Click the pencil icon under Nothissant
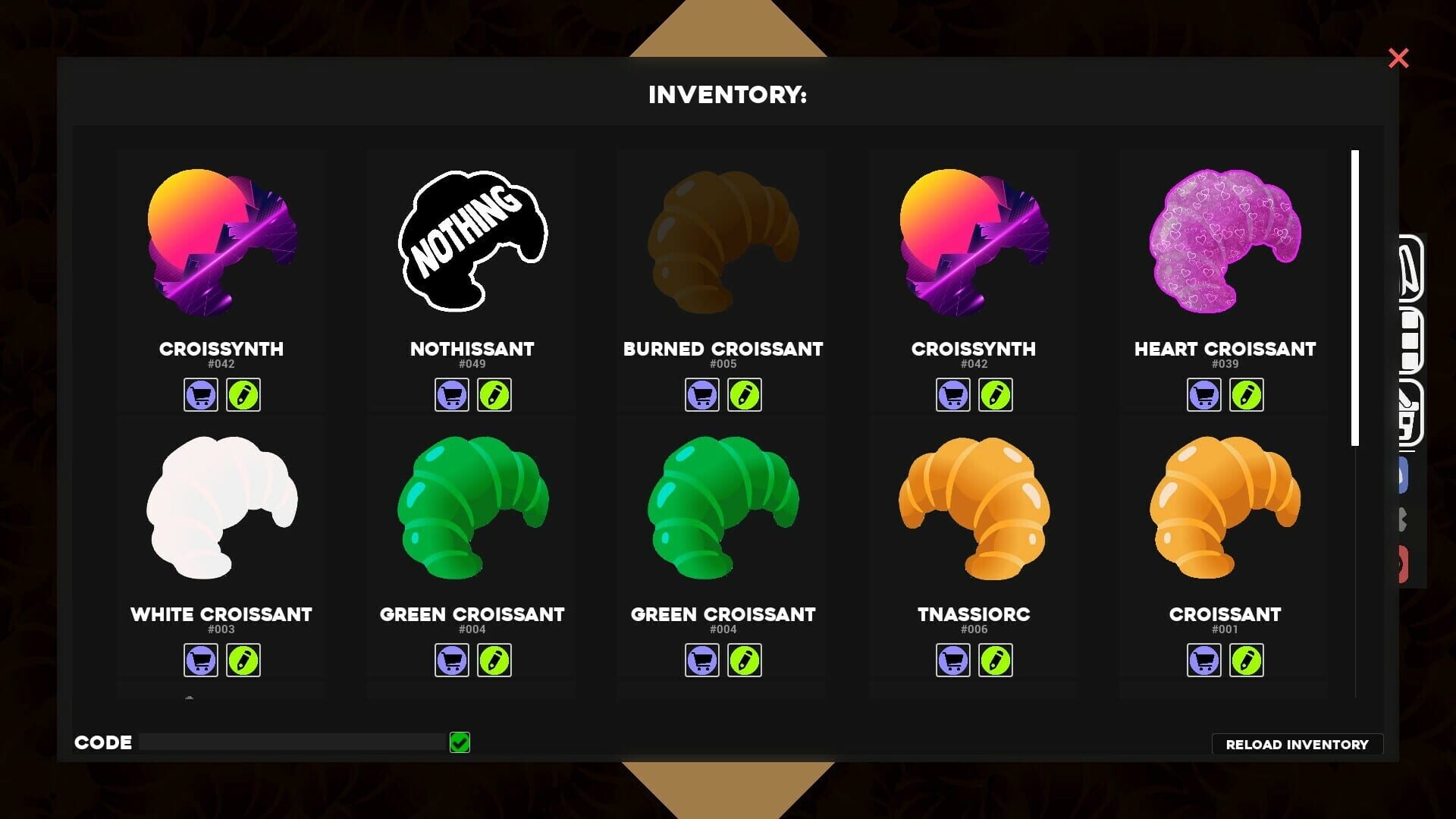 [x=494, y=395]
